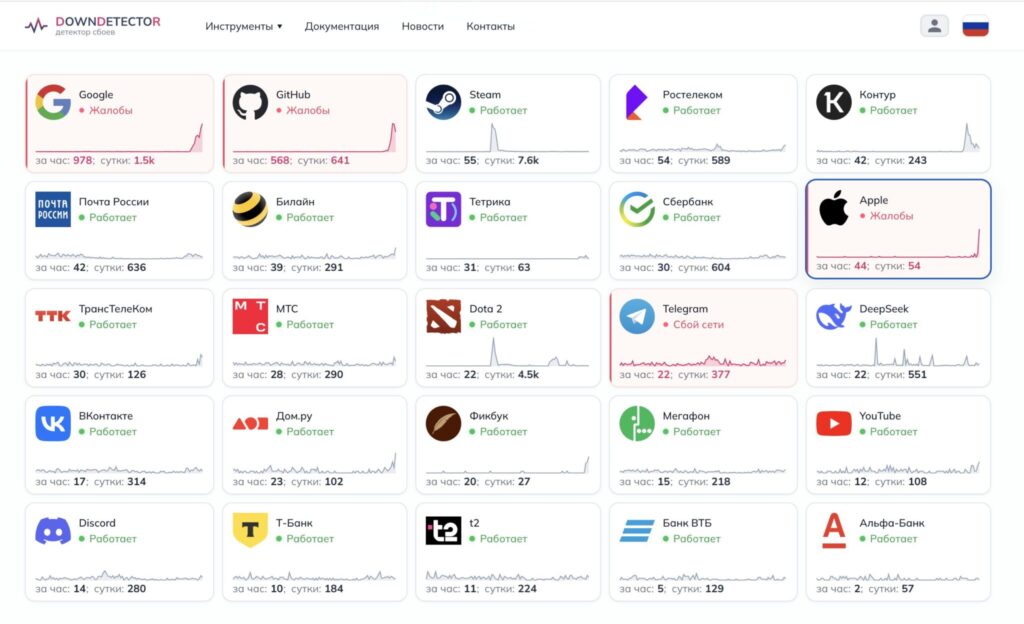1024x624 pixels.
Task: Click the DeepSeek whale icon
Action: [834, 317]
